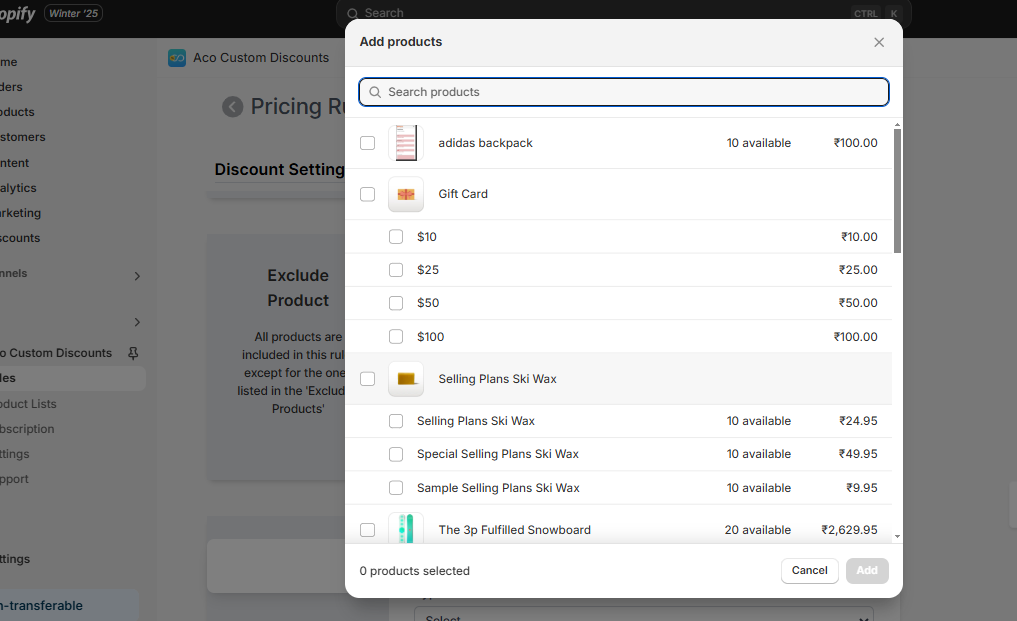Check the adidas backpack checkbox
Image resolution: width=1017 pixels, height=621 pixels.
(368, 143)
